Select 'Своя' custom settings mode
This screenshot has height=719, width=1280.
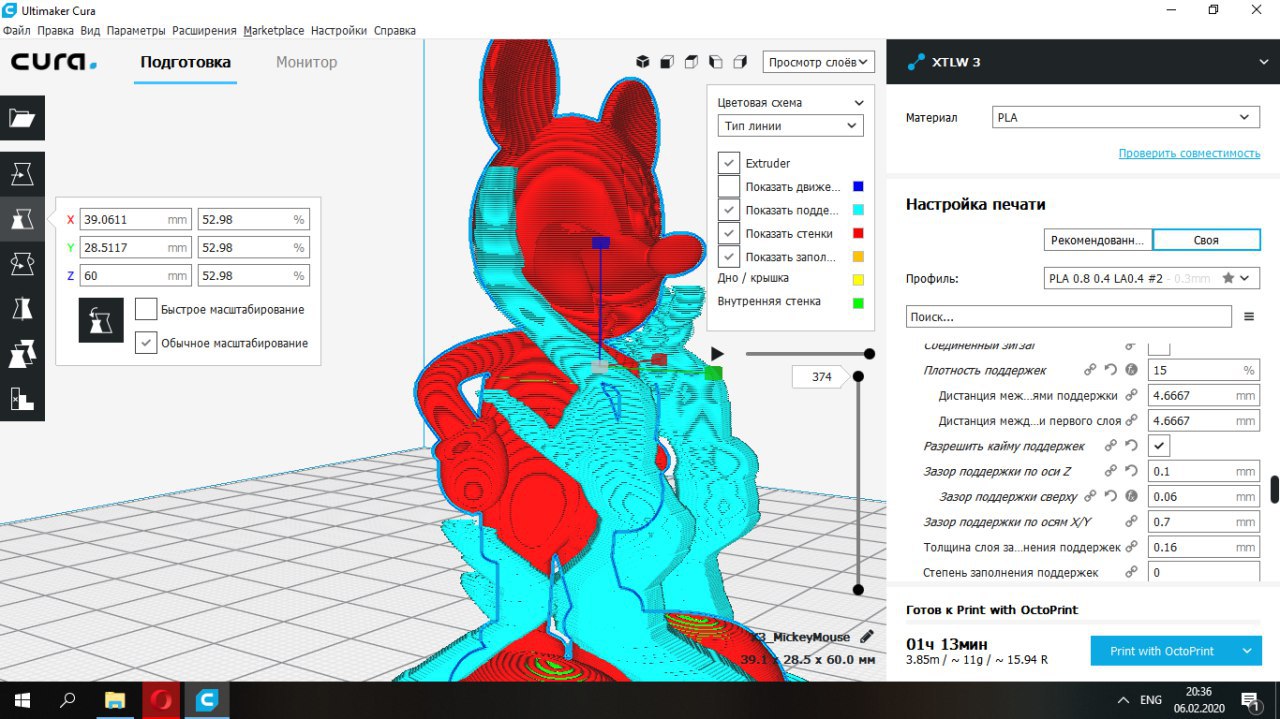tap(1206, 240)
